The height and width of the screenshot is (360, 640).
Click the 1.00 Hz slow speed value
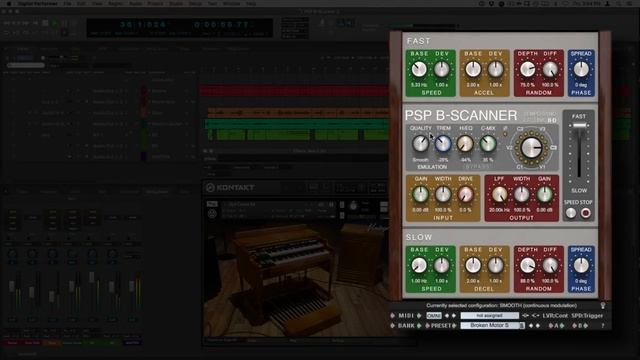coord(419,281)
